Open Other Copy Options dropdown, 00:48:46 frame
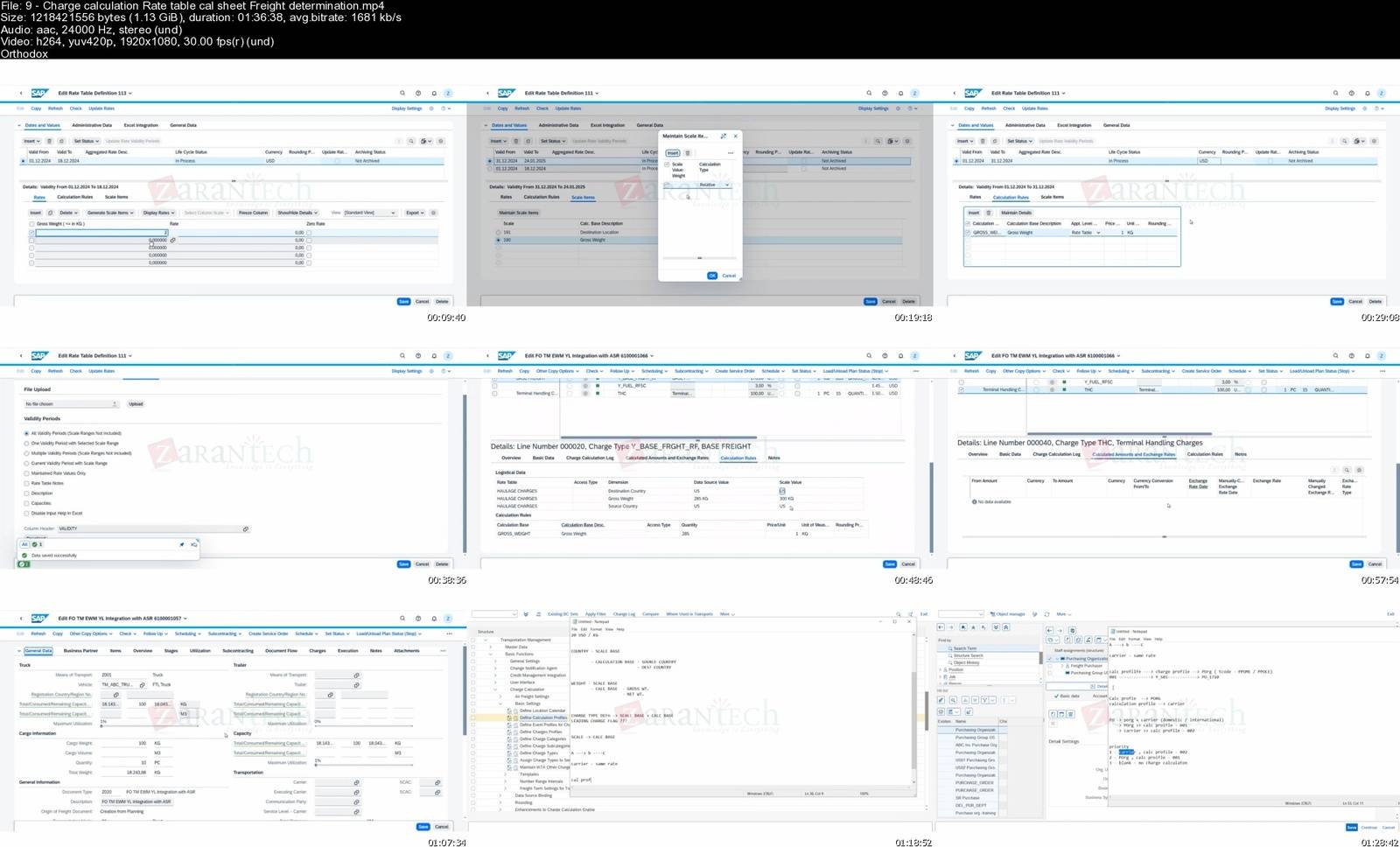This screenshot has height=847, width=1400. 557,371
